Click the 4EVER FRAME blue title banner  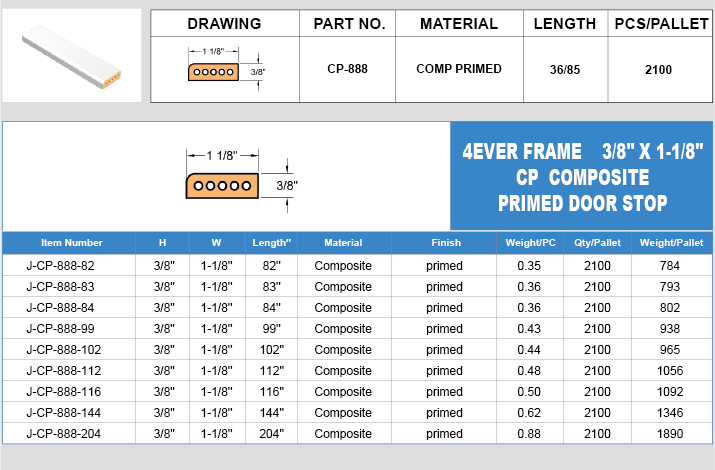click(582, 176)
